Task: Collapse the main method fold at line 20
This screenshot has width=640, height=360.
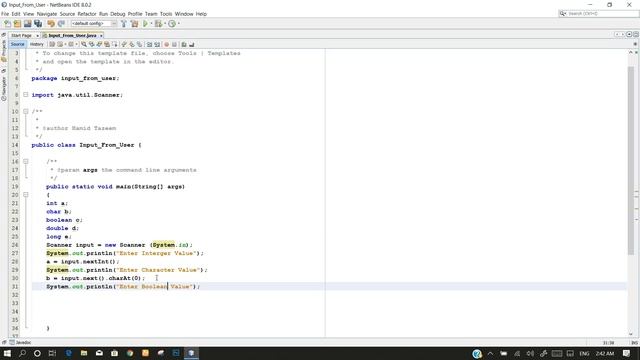Action: (x=26, y=195)
